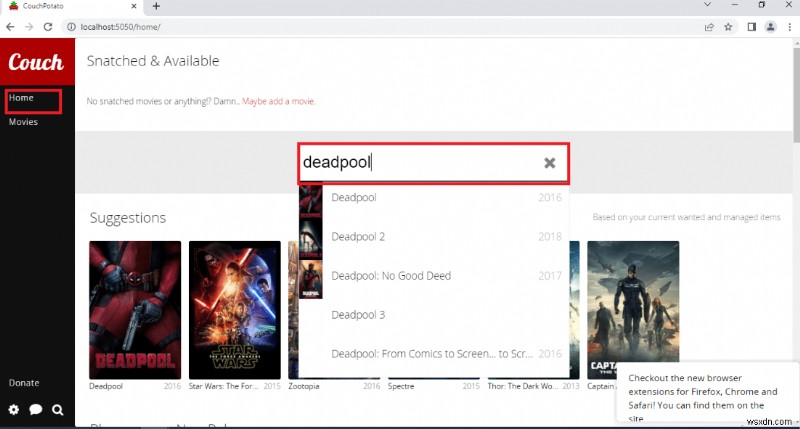Select the Deadpool 3 search result
The image size is (800, 429).
pyautogui.click(x=434, y=315)
